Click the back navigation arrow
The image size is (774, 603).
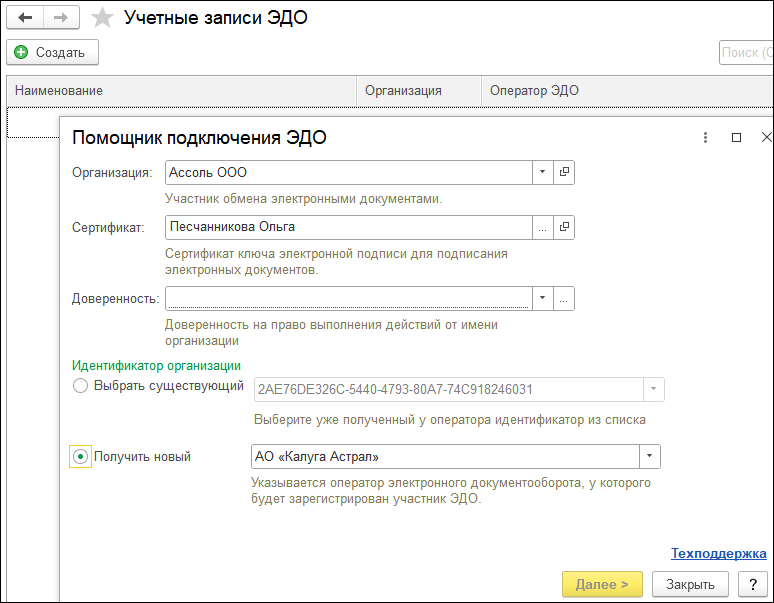[x=26, y=18]
